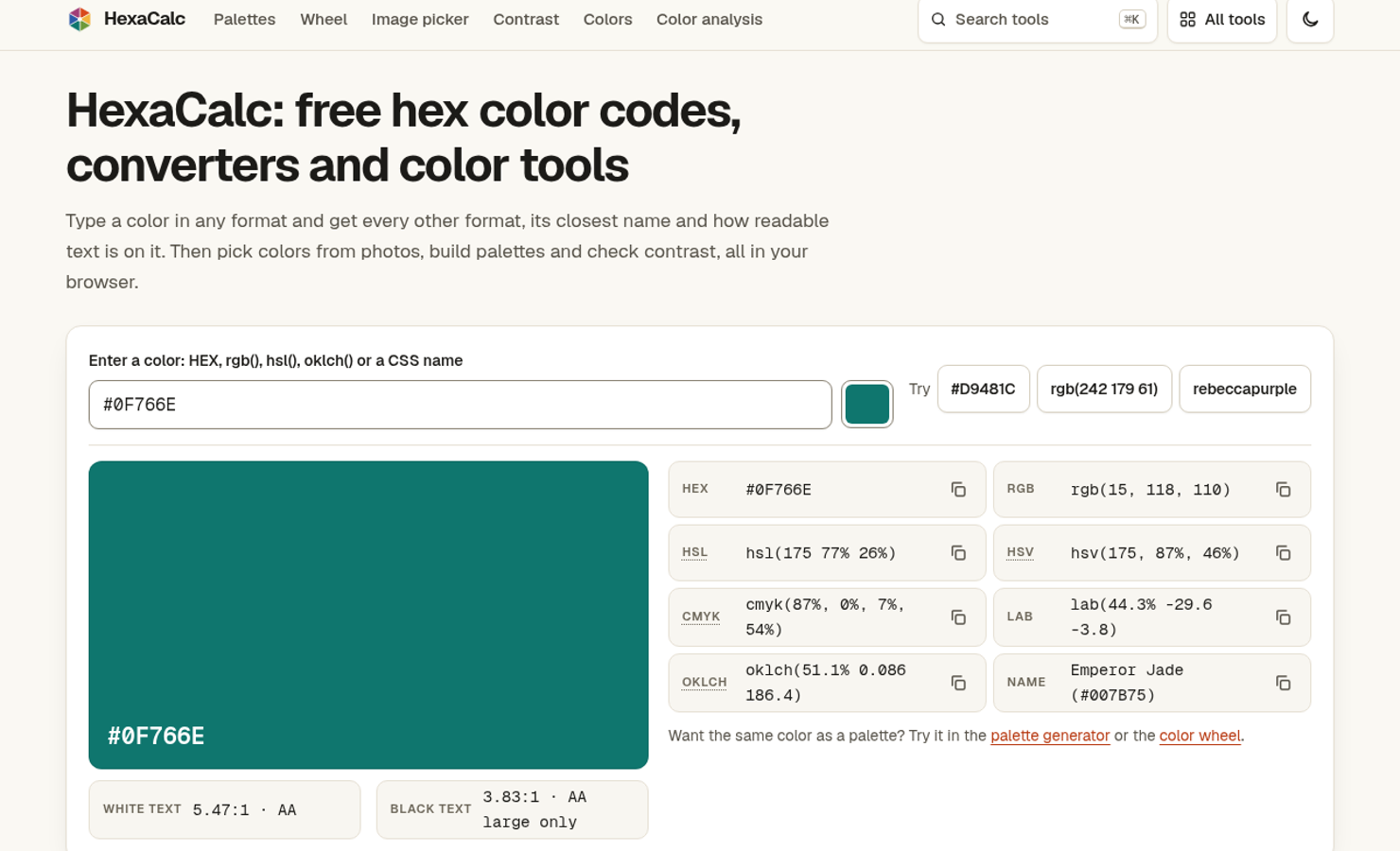Click the ⌘K shortcut badge
This screenshot has width=1400, height=851.
[1132, 20]
